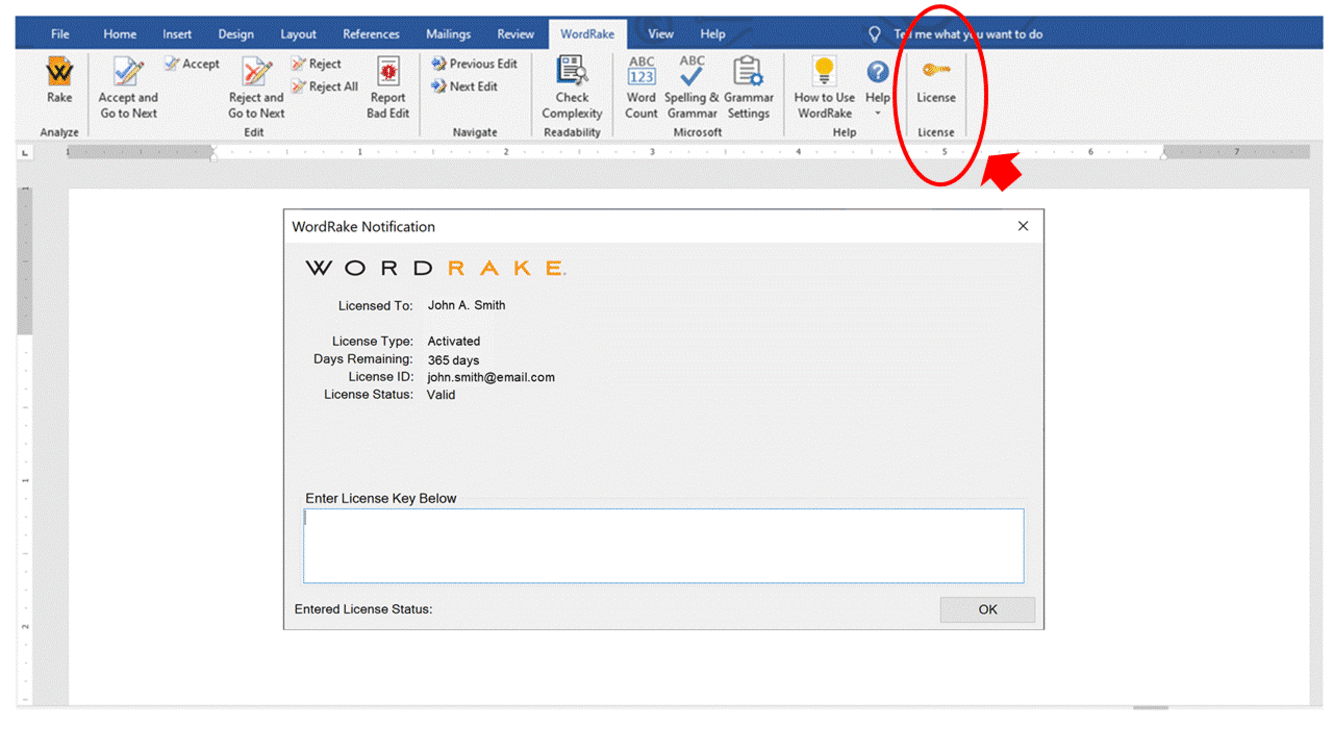Screen dimensions: 1333x750
Task: Confirm the dialog with OK
Action: pos(987,609)
